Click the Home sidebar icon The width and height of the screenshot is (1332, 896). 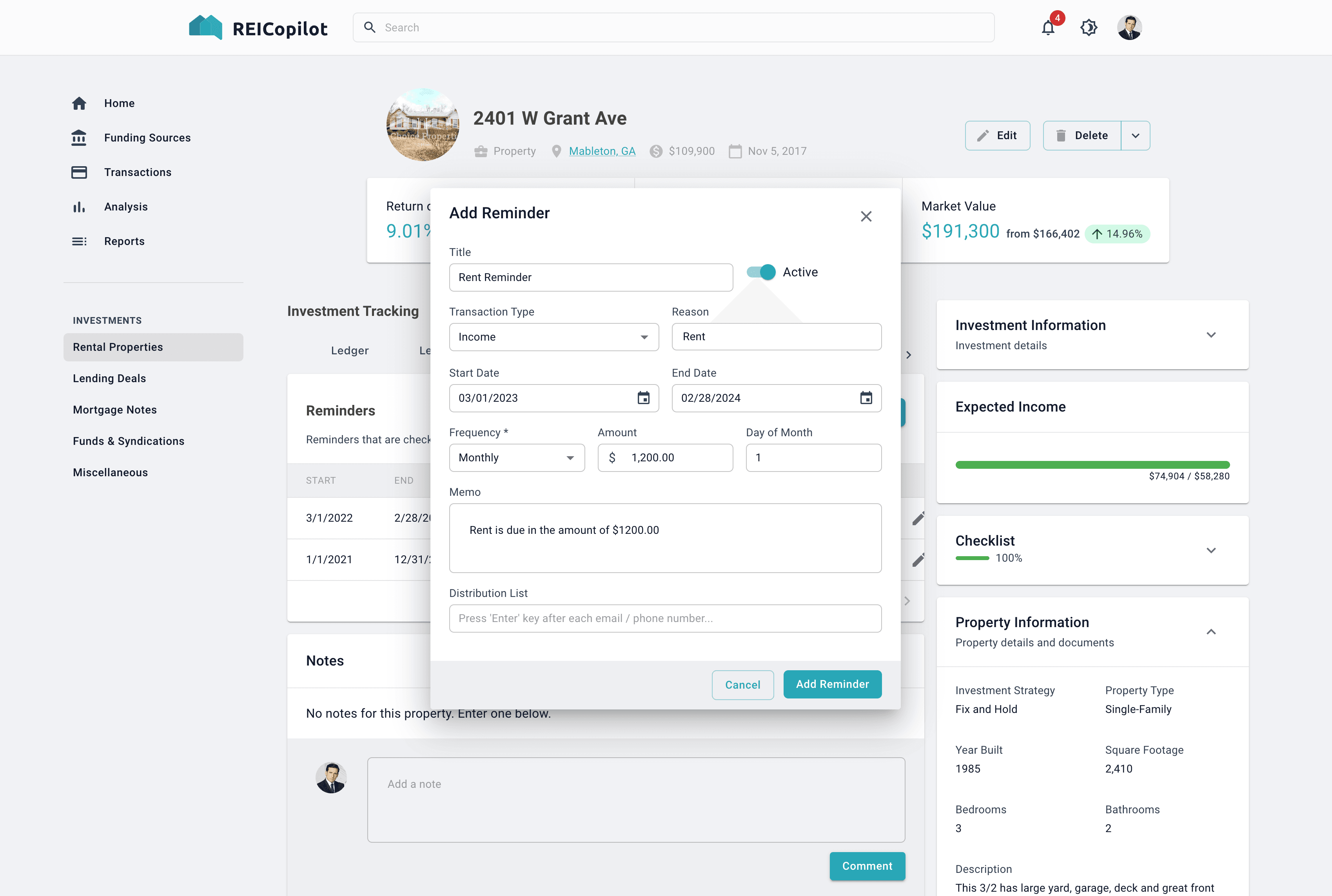(x=80, y=103)
